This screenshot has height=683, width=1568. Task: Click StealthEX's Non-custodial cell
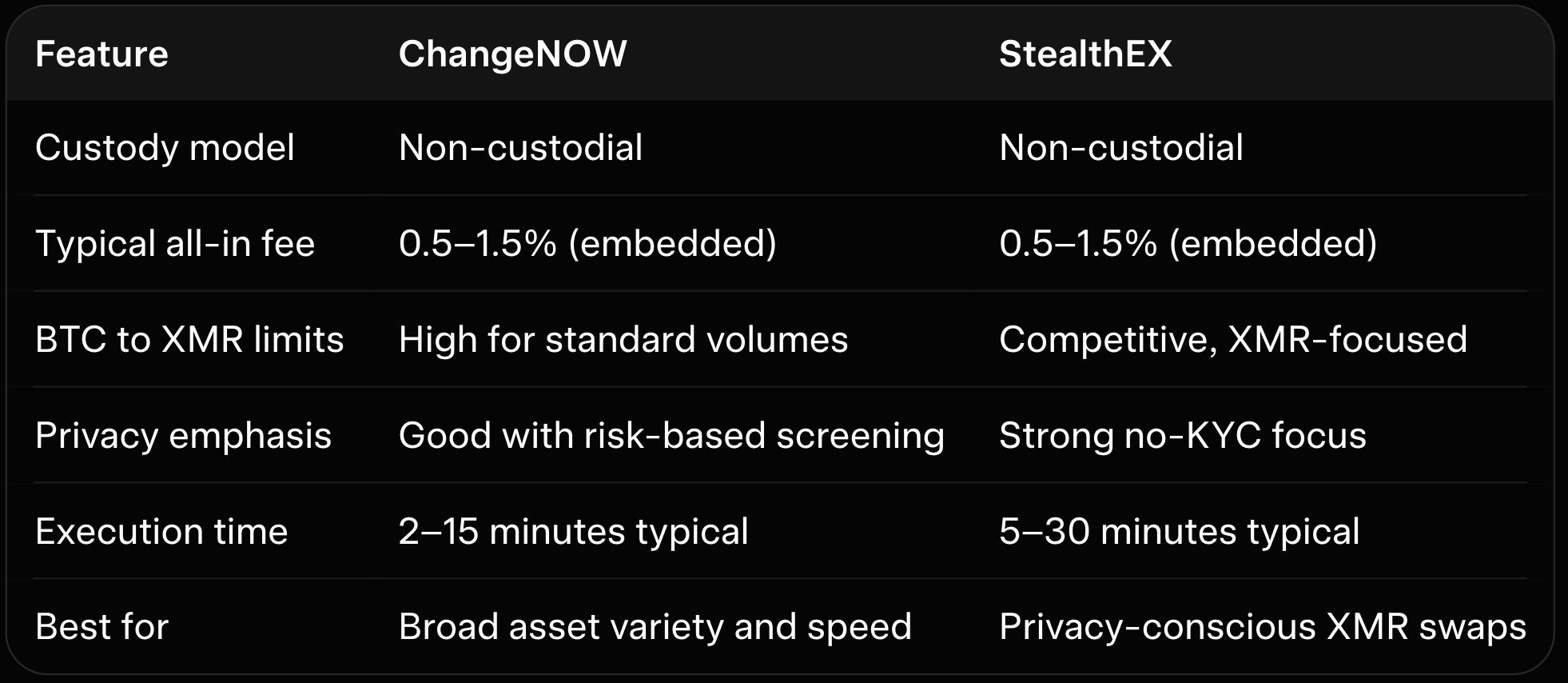1120,148
